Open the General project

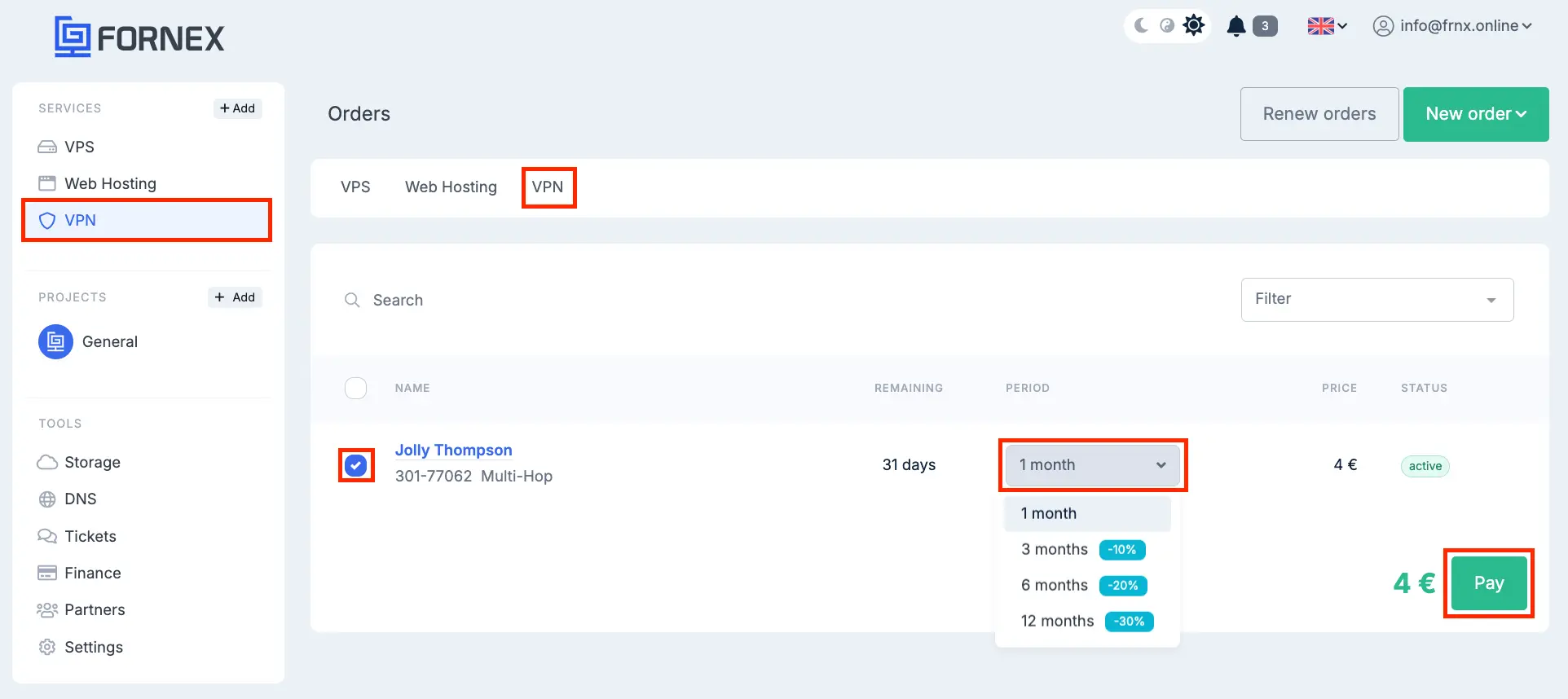[x=109, y=342]
